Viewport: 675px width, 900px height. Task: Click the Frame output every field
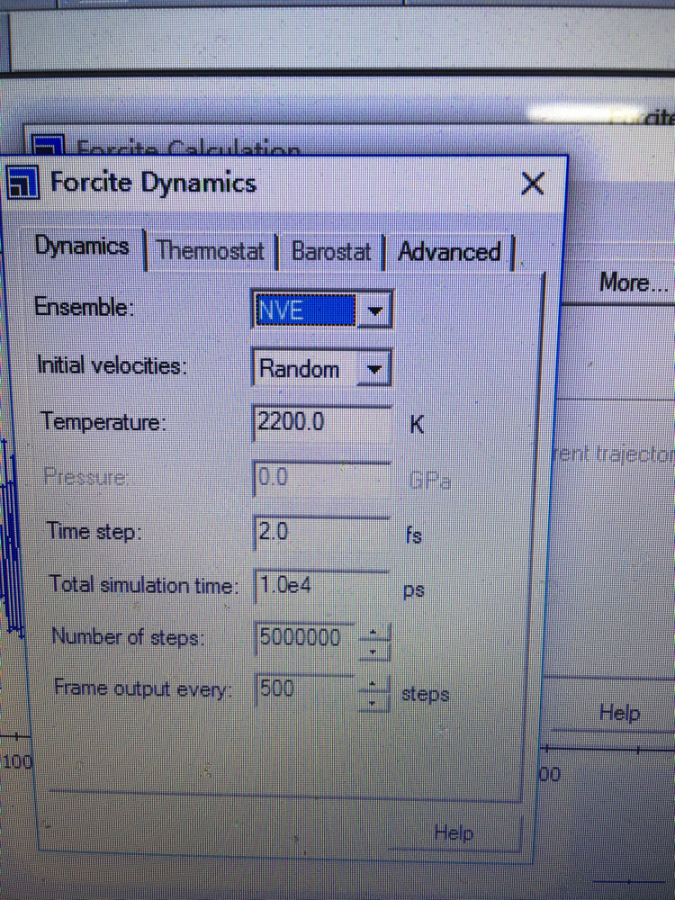pyautogui.click(x=305, y=689)
